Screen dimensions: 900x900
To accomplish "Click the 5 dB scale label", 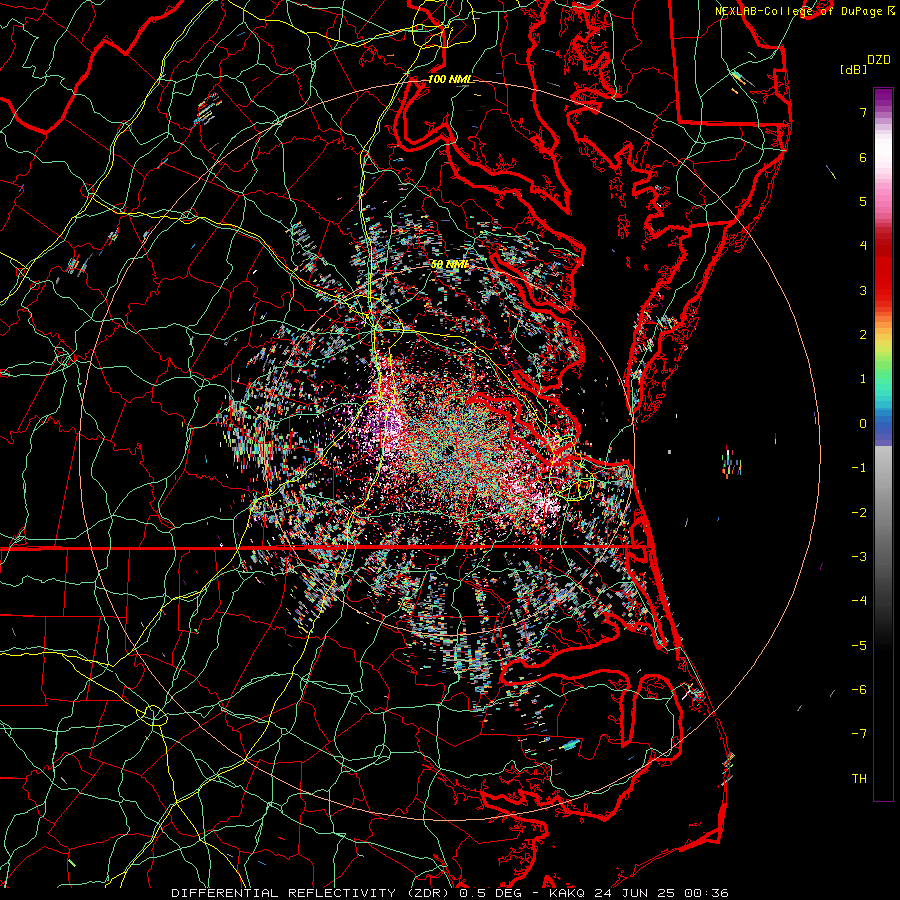I will click(x=863, y=201).
